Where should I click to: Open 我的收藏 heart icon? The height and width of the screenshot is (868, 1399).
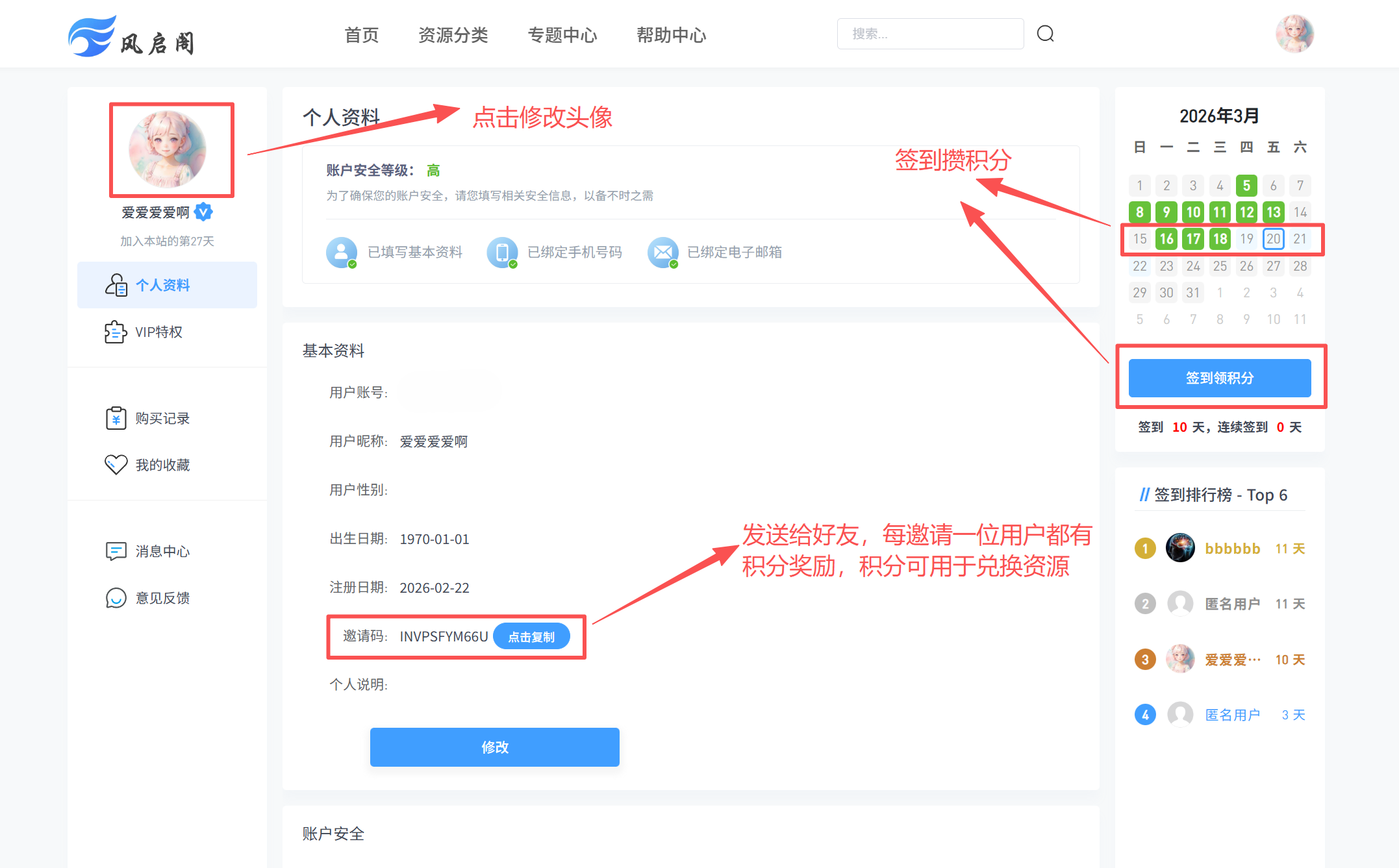coord(116,465)
